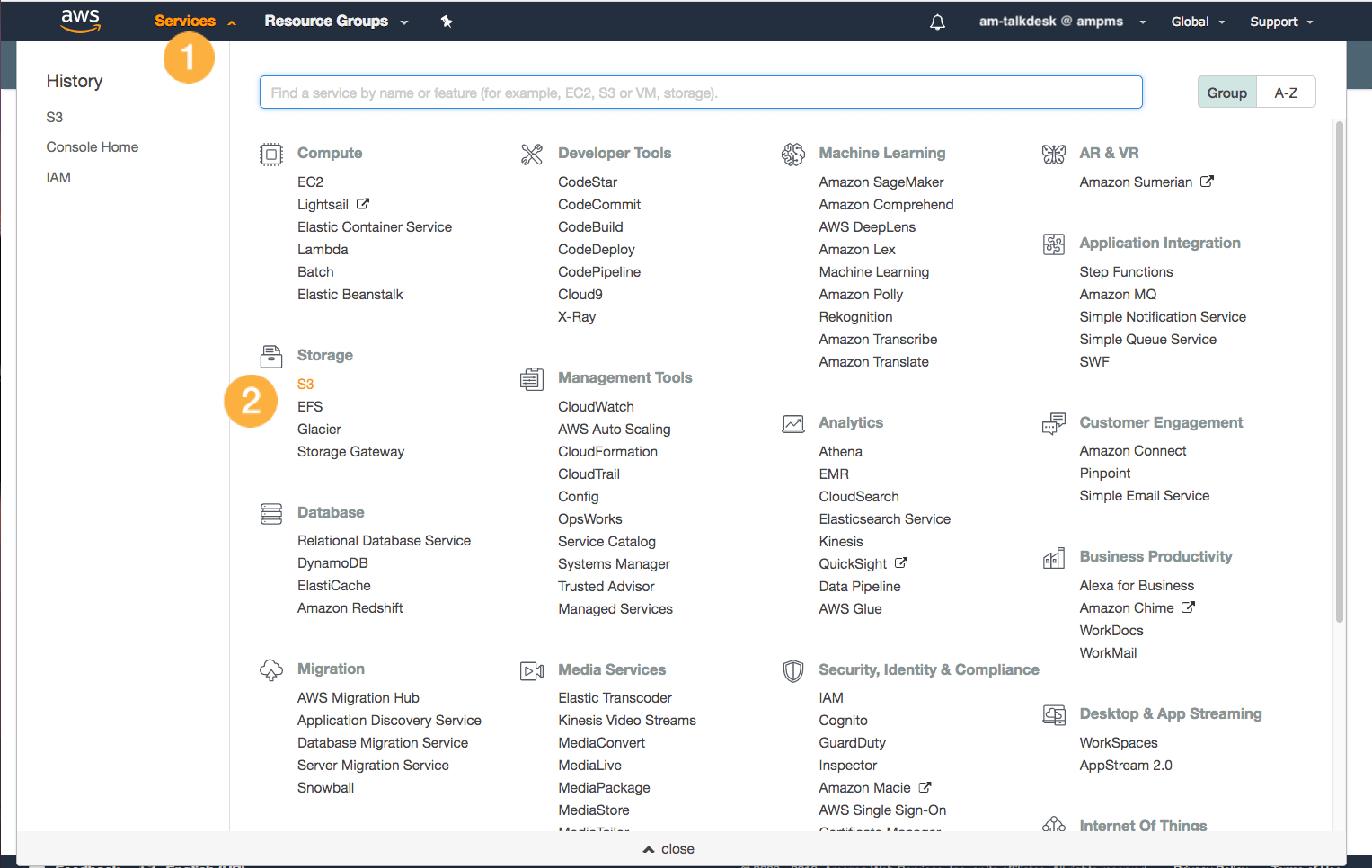Click the Compute category icon
Image resolution: width=1372 pixels, height=868 pixels.
click(x=270, y=153)
